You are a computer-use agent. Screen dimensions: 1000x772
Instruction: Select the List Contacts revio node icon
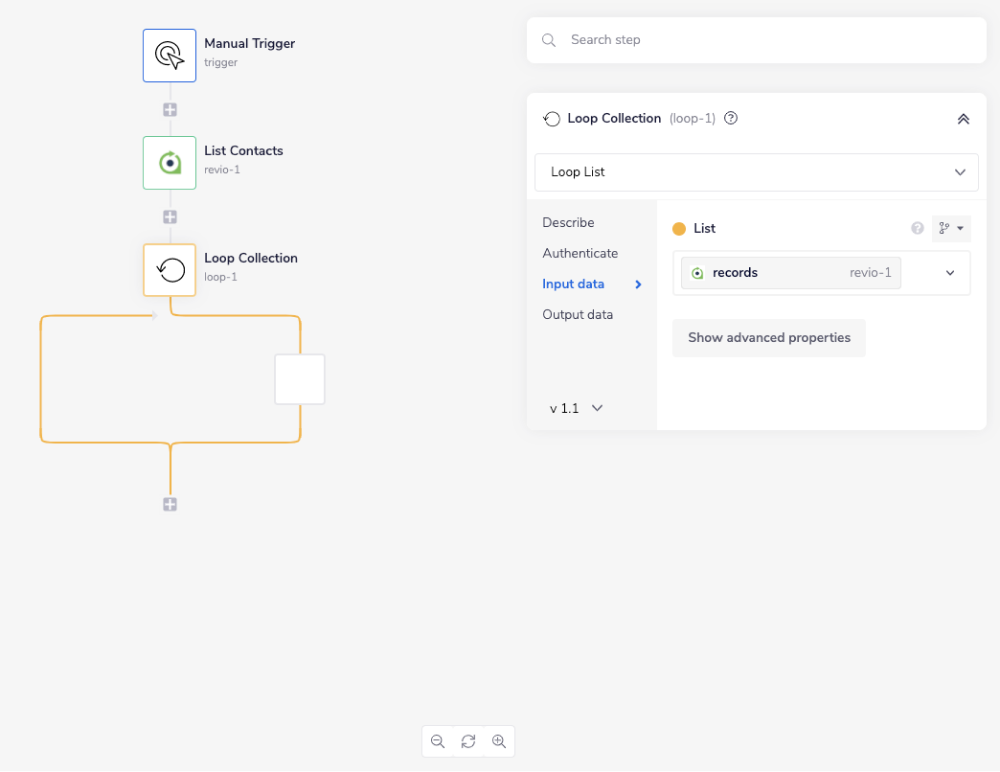click(170, 163)
